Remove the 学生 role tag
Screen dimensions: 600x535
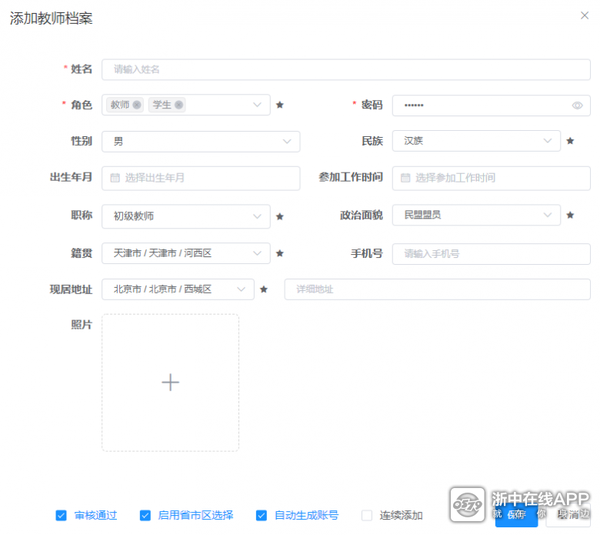click(x=179, y=105)
